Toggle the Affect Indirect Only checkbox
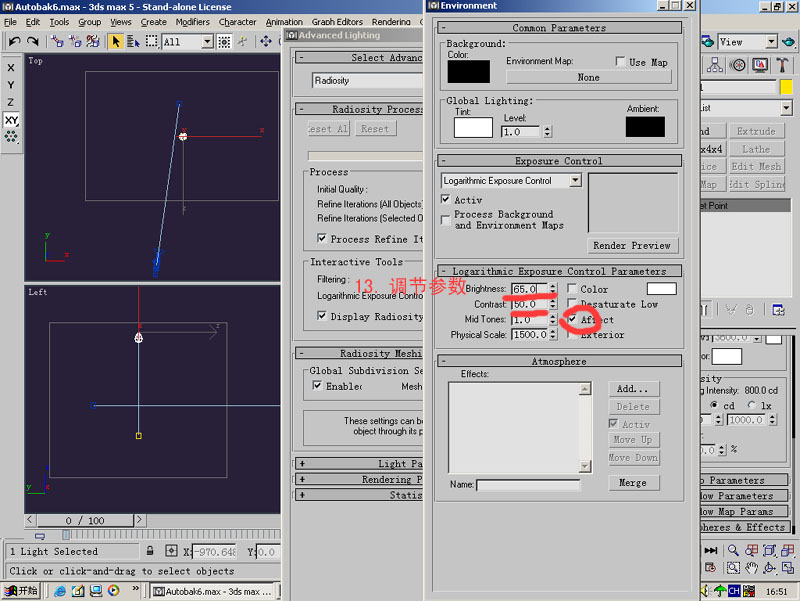Viewport: 800px width, 601px height. (572, 319)
